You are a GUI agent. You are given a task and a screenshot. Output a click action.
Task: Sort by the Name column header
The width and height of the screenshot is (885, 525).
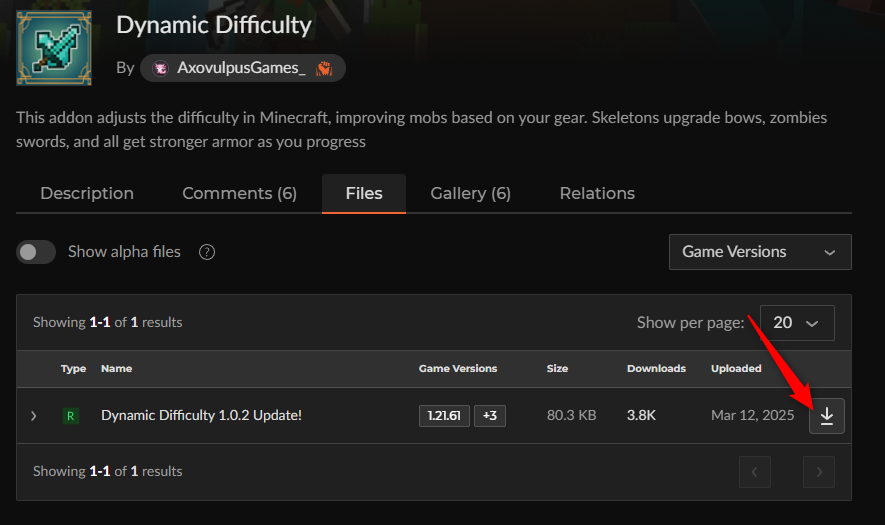116,369
